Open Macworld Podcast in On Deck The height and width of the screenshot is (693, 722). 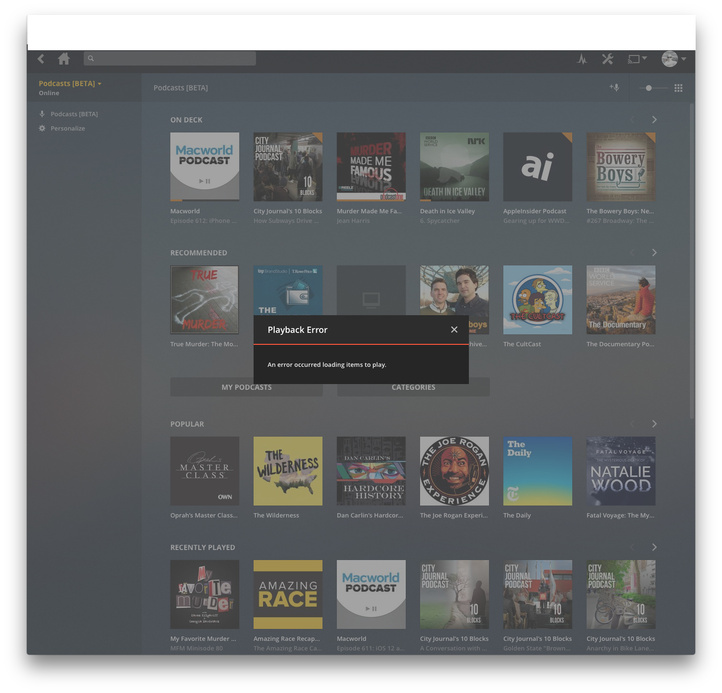(x=204, y=167)
